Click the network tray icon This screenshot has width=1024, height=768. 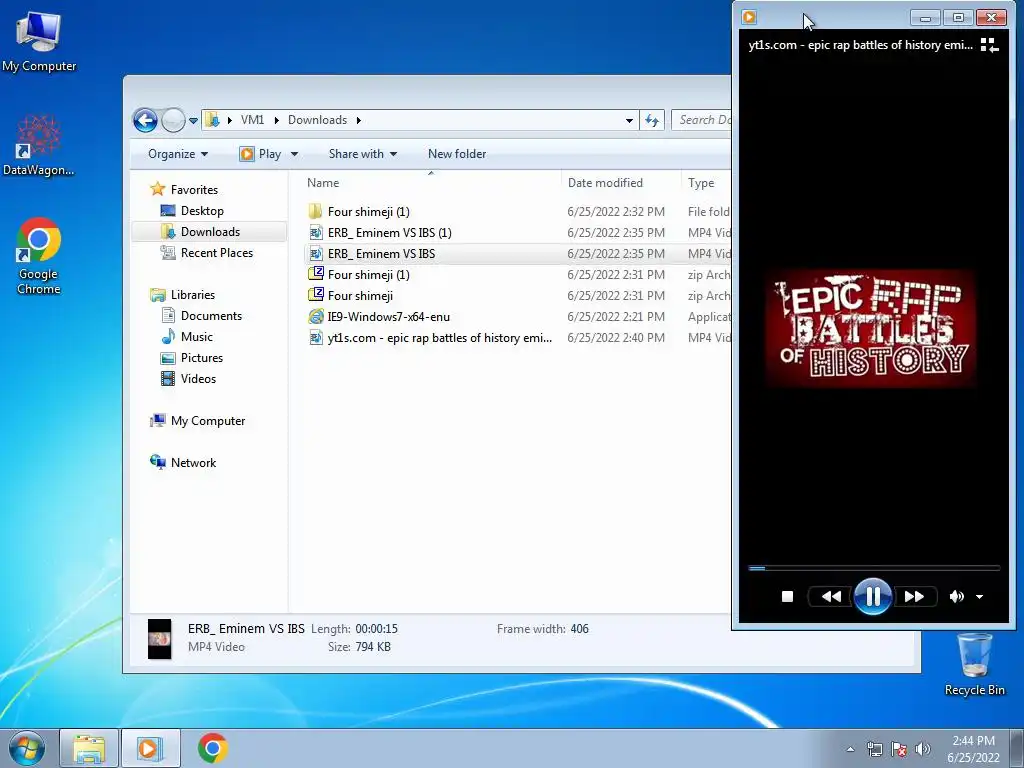click(x=874, y=749)
